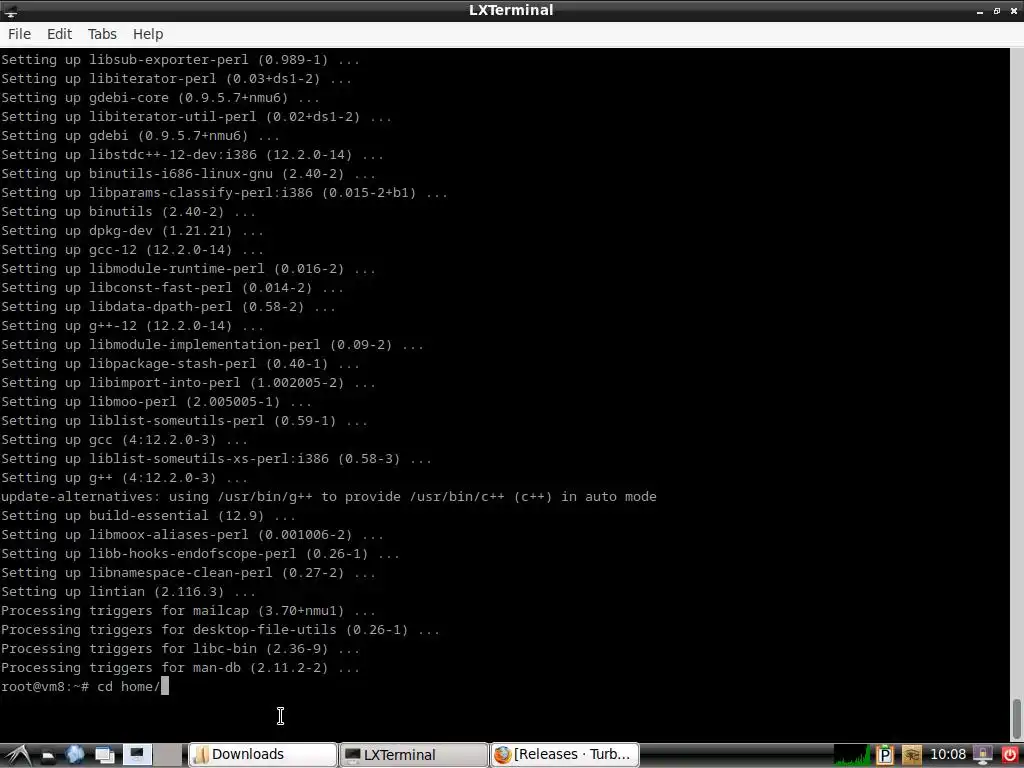
Task: Click 'Setting up build-essential (12.9)' line
Action: coord(148,516)
